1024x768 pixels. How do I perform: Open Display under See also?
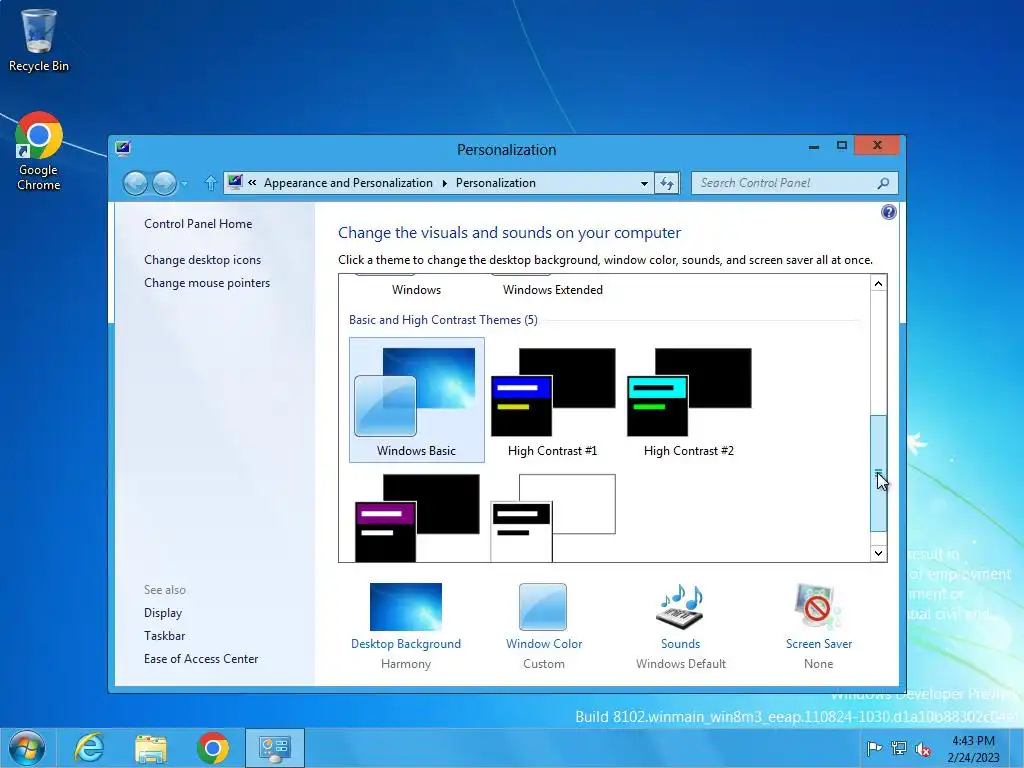tap(163, 613)
